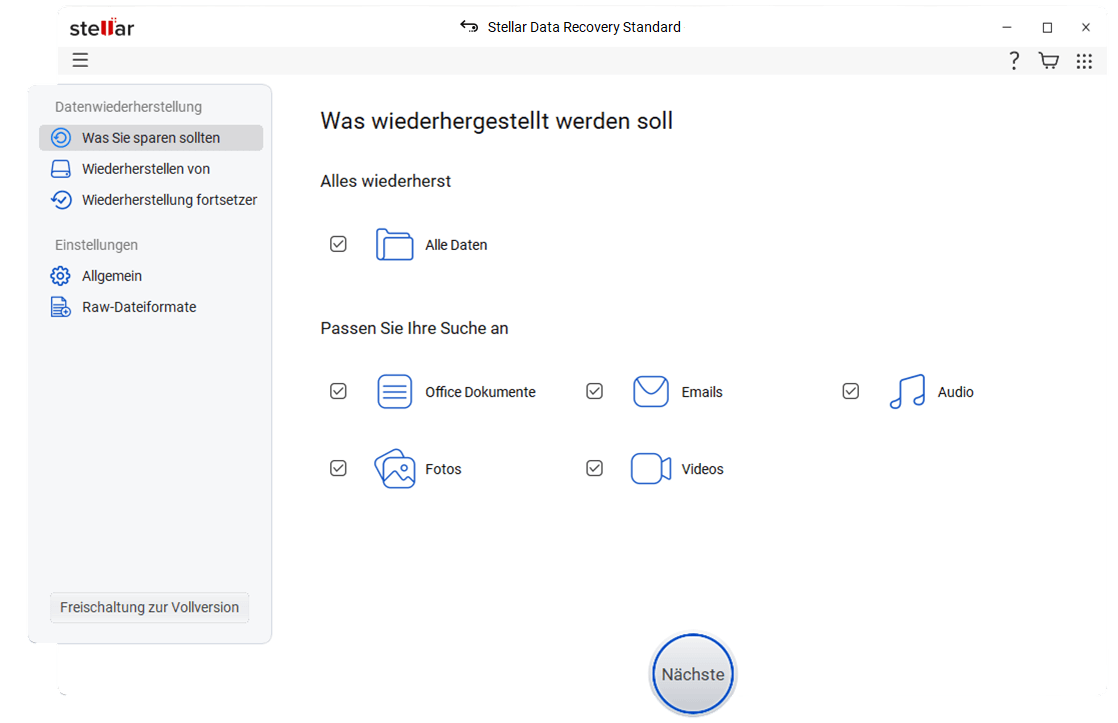Disable the Office Dokumente checkbox
1118x723 pixels.
tap(338, 391)
